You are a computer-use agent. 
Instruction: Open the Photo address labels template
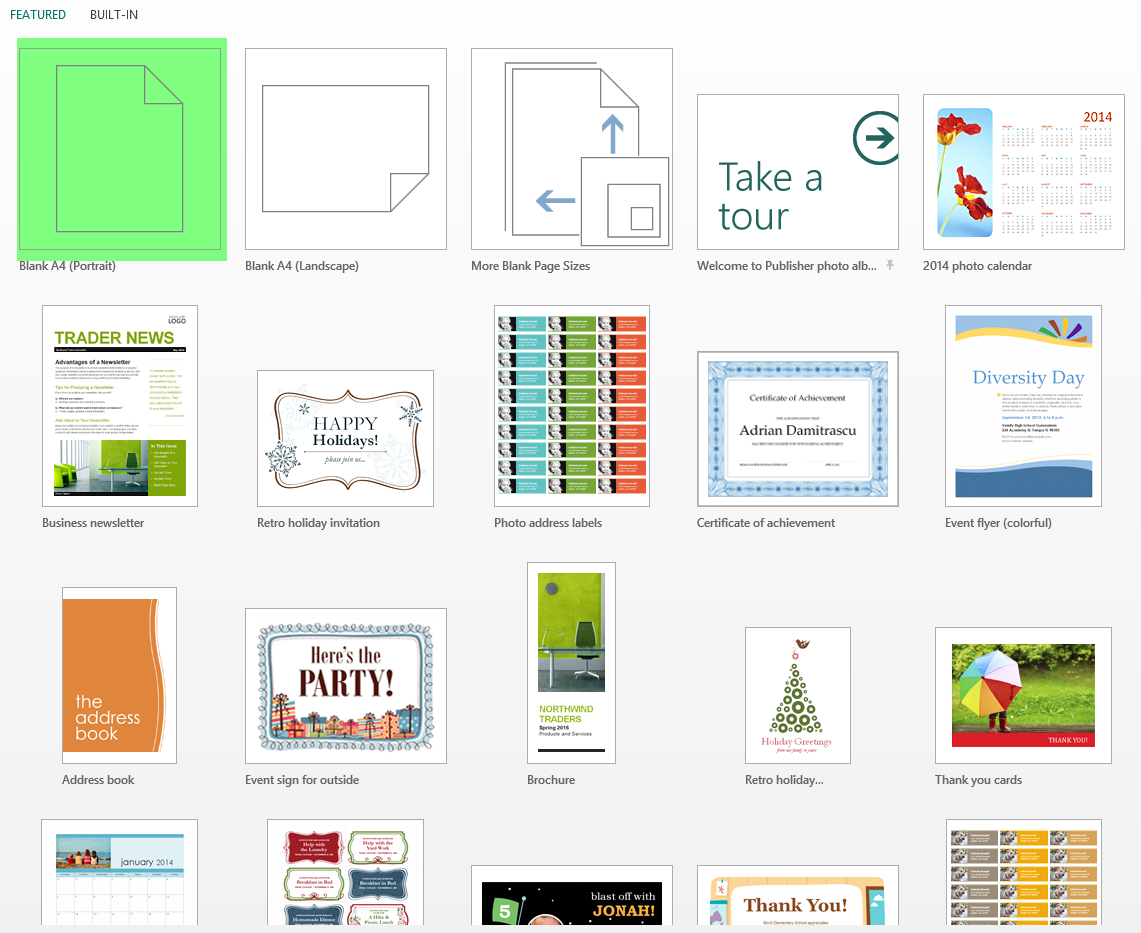572,406
